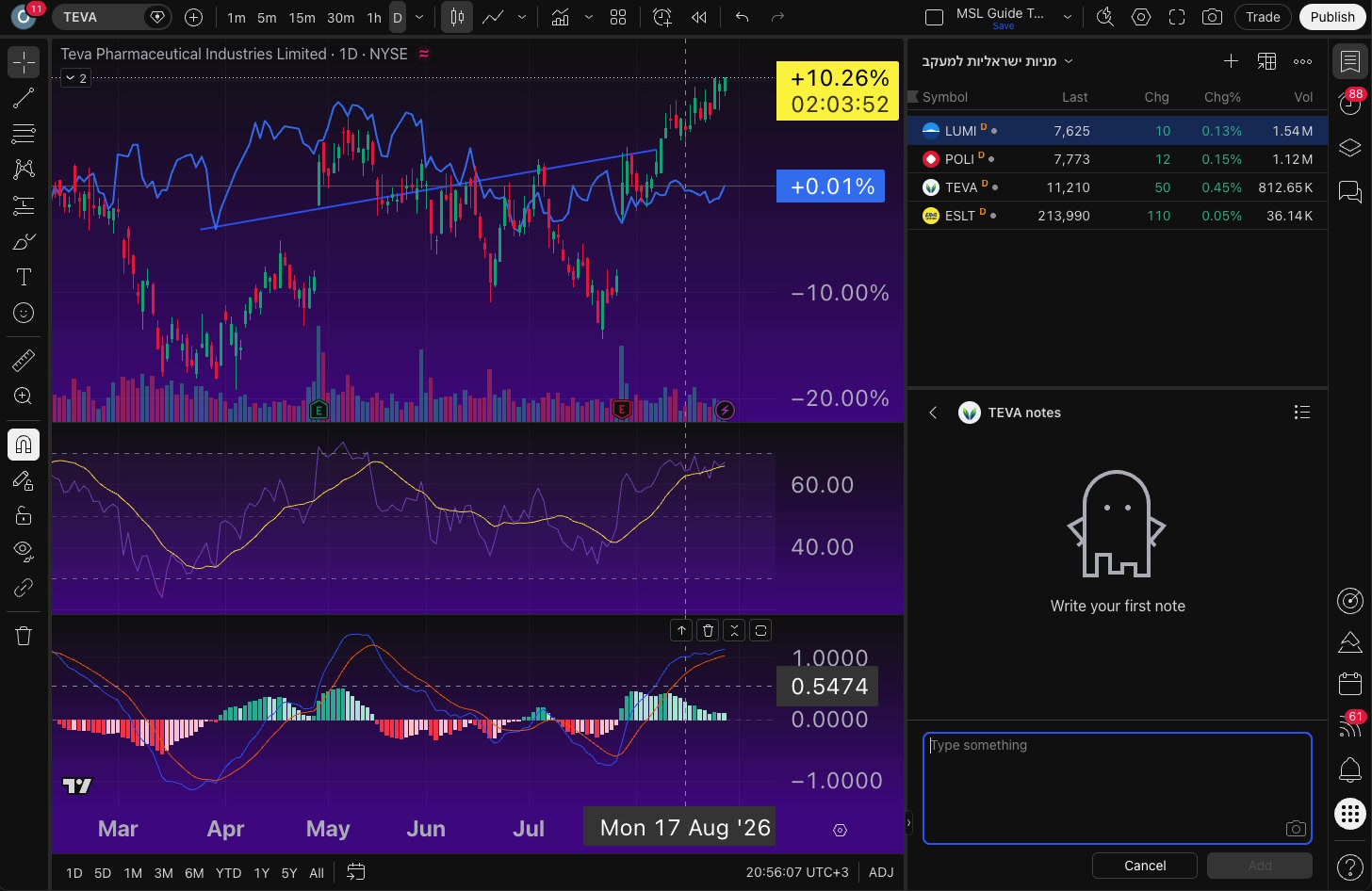Open the emoji icons tool
1372x891 pixels.
pos(24,313)
